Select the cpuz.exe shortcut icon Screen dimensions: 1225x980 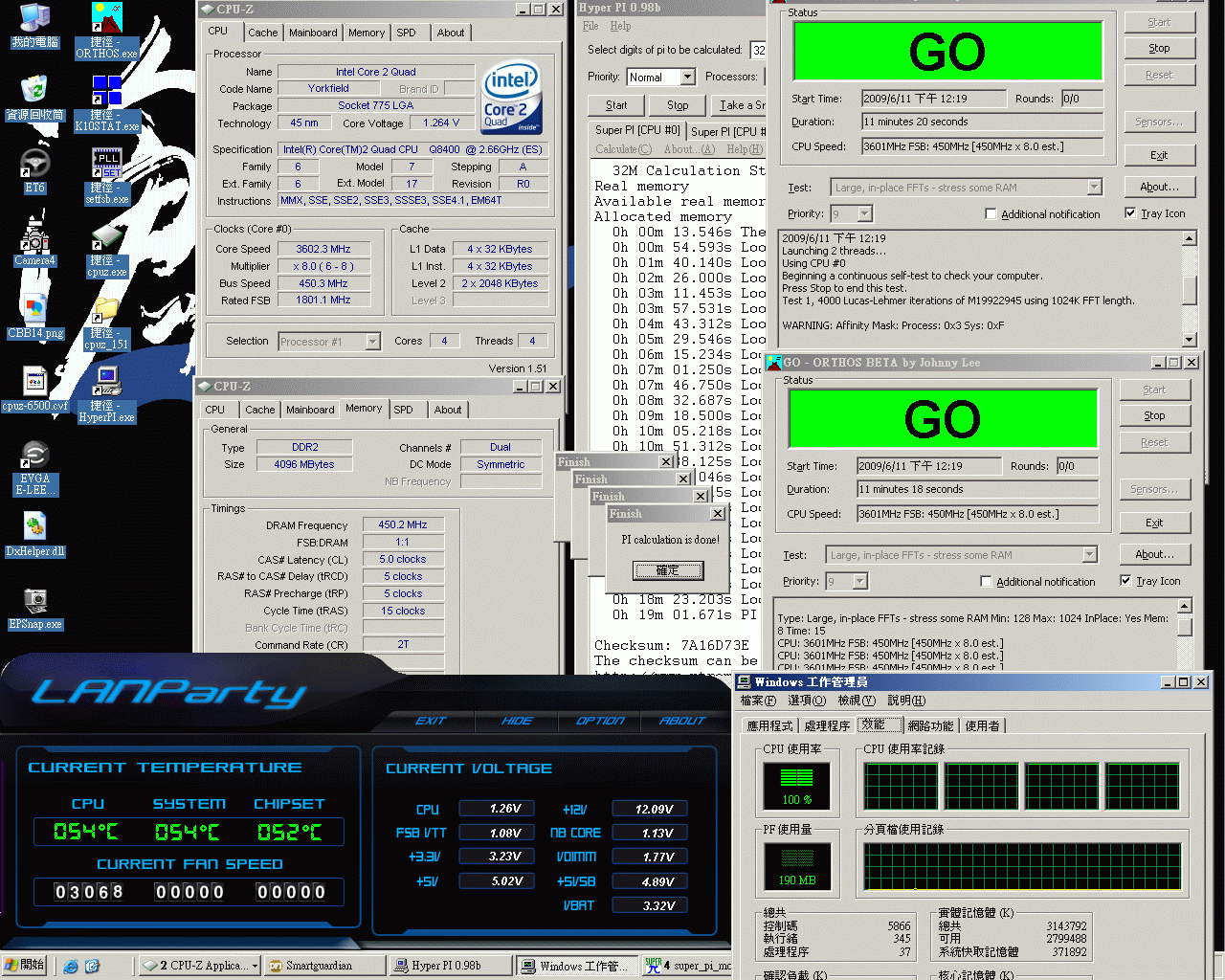point(106,249)
